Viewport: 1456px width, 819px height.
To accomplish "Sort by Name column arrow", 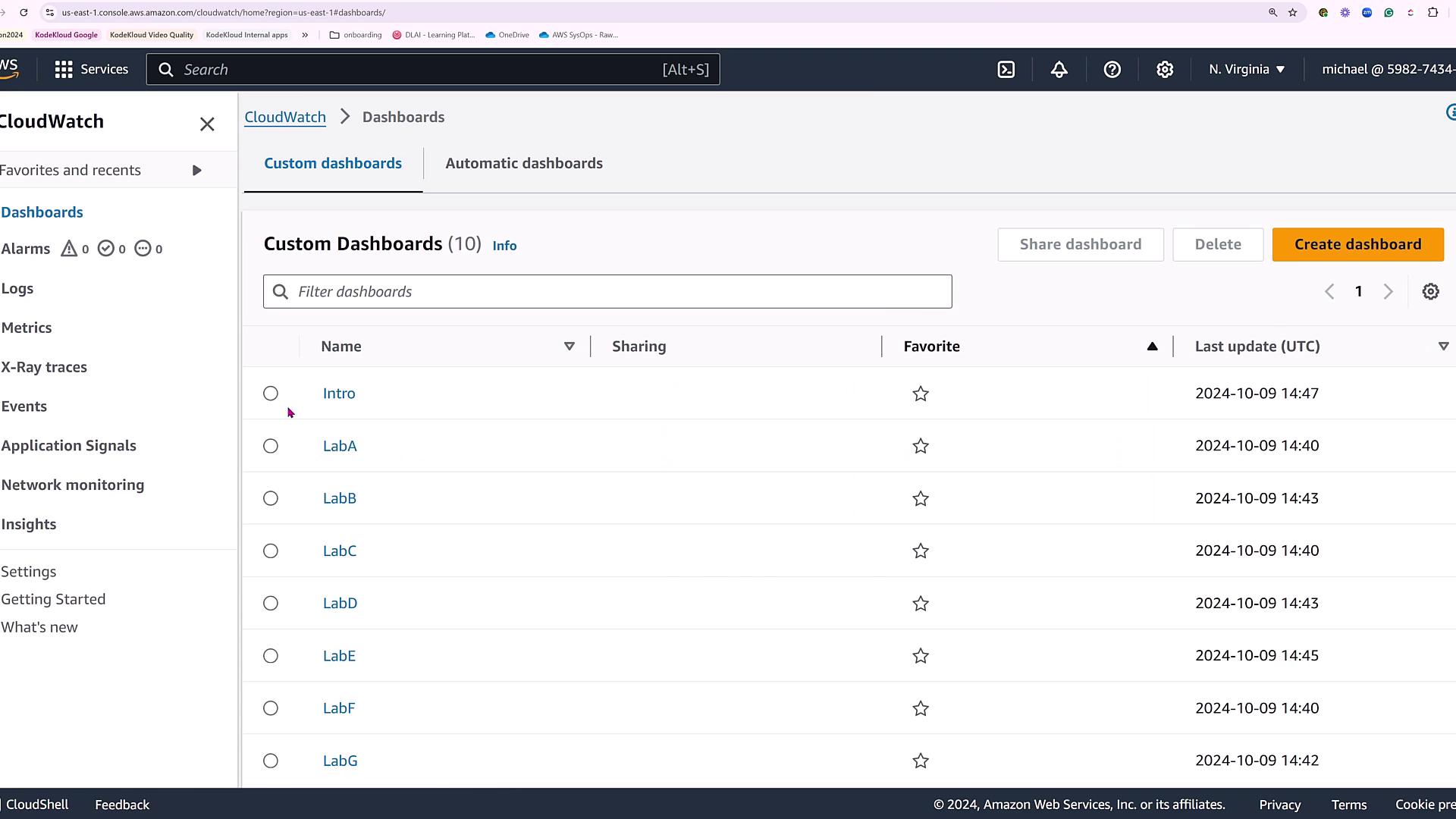I will point(569,347).
